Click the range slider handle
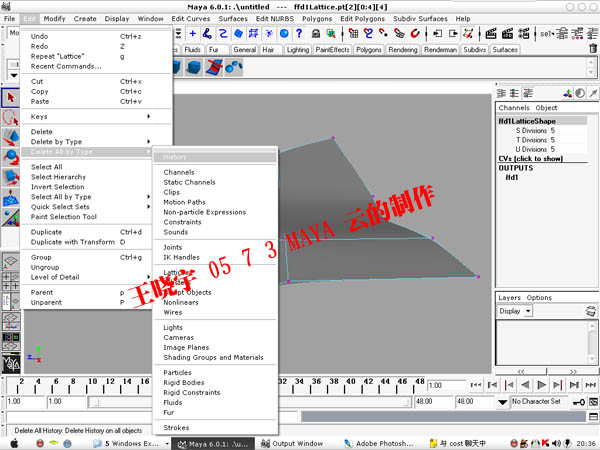Image resolution: width=600 pixels, height=450 pixels. (96, 402)
